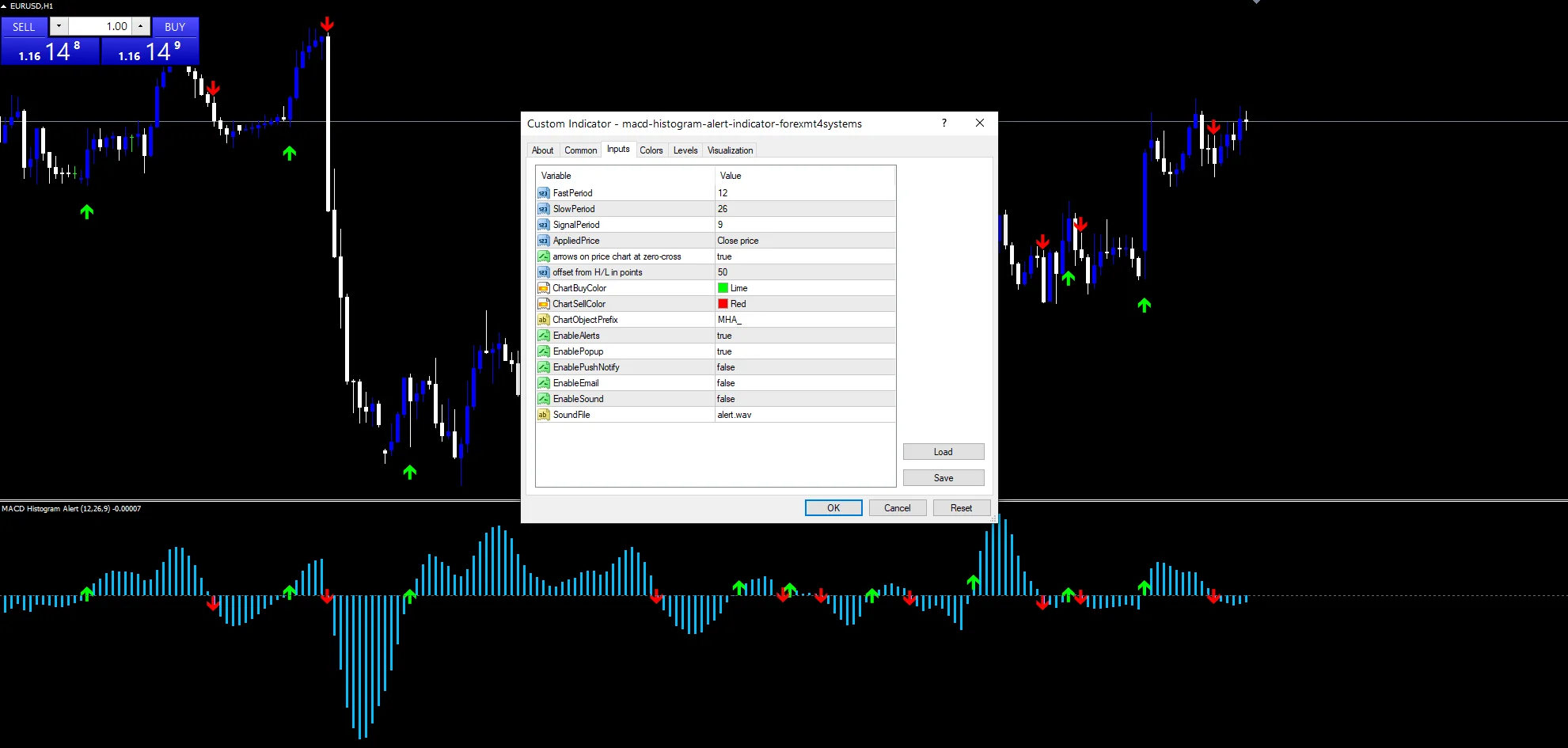Click the Variable column header
The height and width of the screenshot is (748, 1568).
tap(625, 176)
